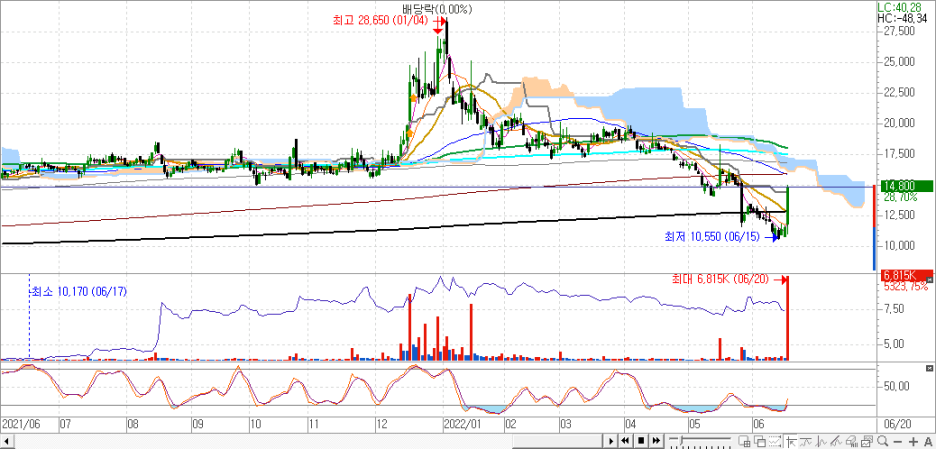Click the vertical line with wave icon
Viewport: 936px width, 449px height.
pos(821,441)
